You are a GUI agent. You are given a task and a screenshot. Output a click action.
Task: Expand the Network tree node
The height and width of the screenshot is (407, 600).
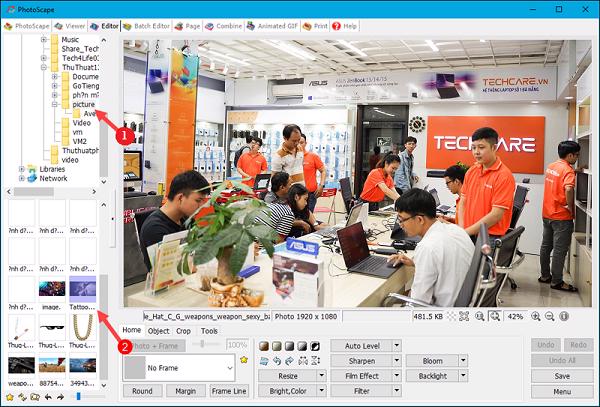[x=22, y=178]
